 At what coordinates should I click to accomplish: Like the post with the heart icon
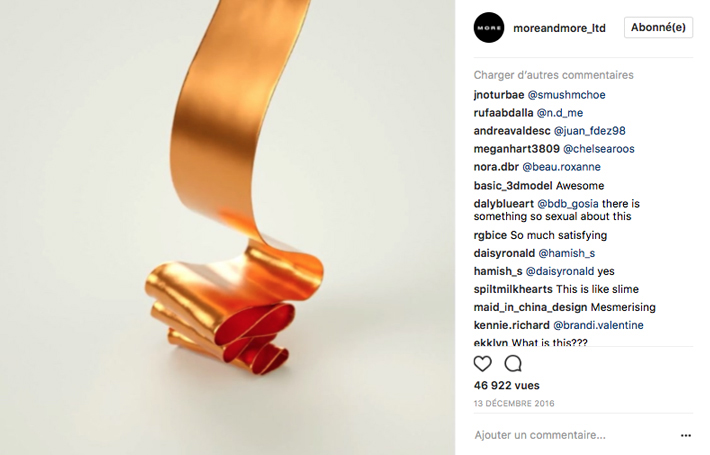(x=482, y=364)
